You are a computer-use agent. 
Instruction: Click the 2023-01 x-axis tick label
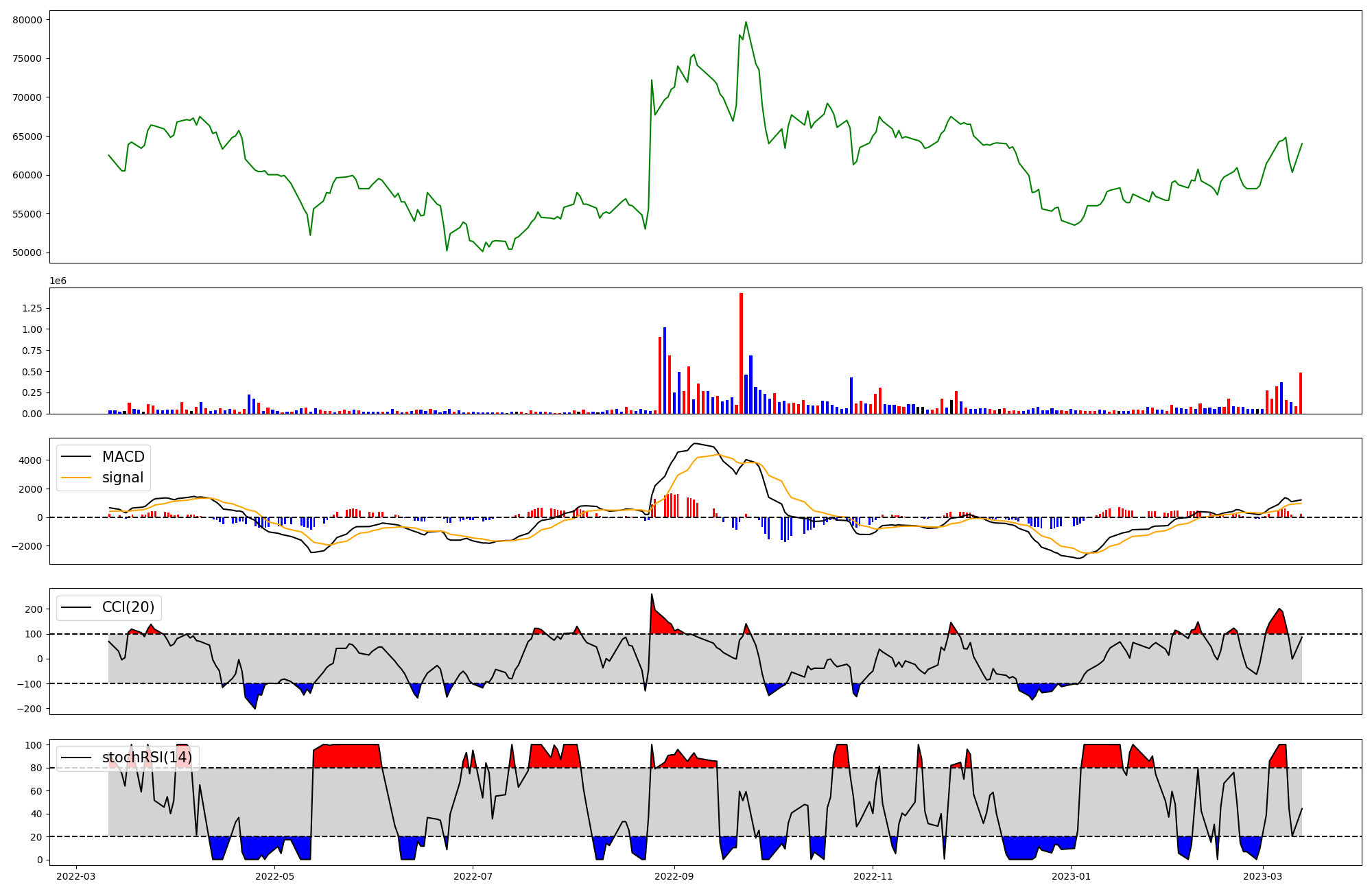coord(1071,876)
